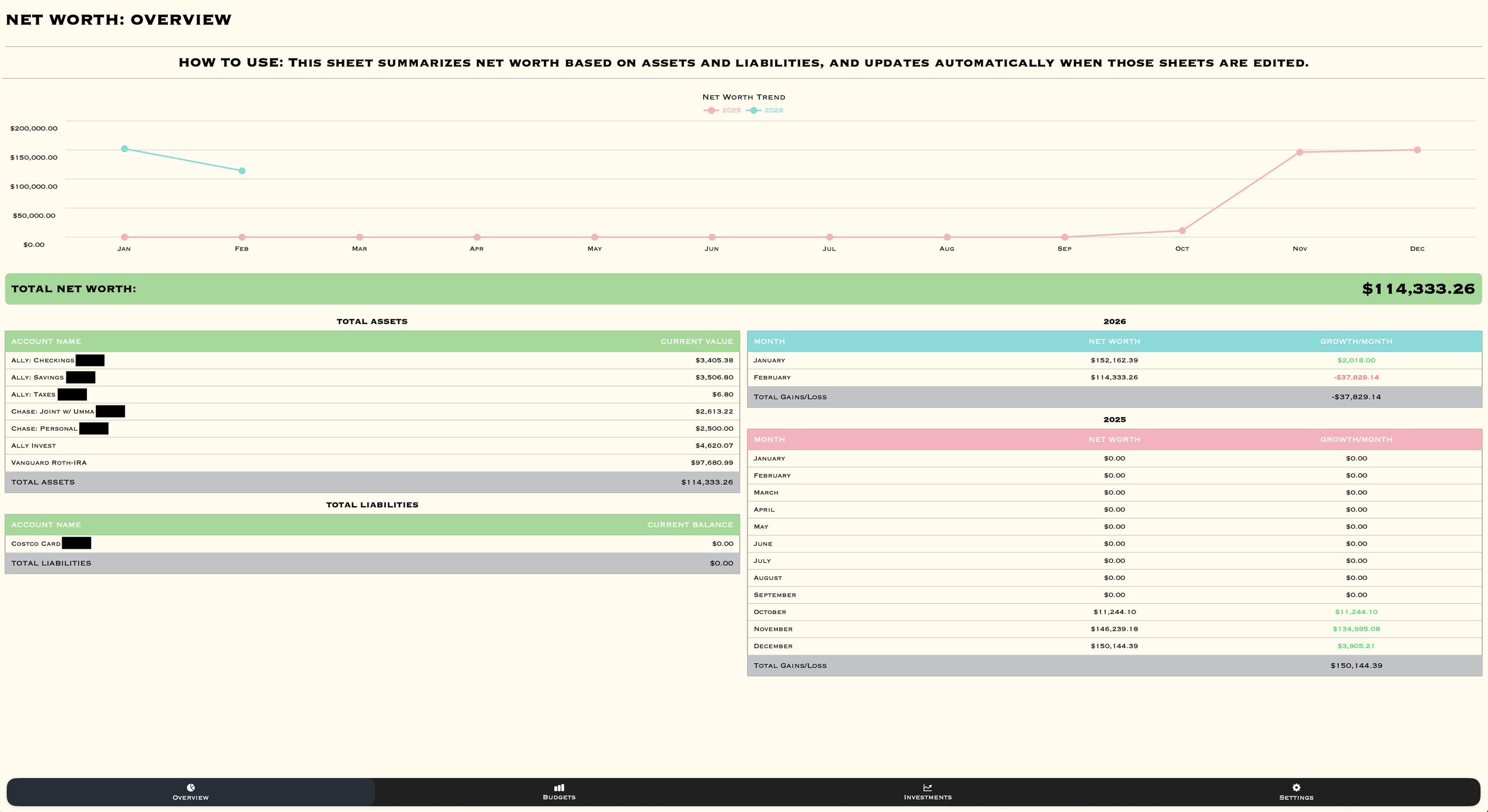Open Settings via the gear icon

click(x=1296, y=788)
